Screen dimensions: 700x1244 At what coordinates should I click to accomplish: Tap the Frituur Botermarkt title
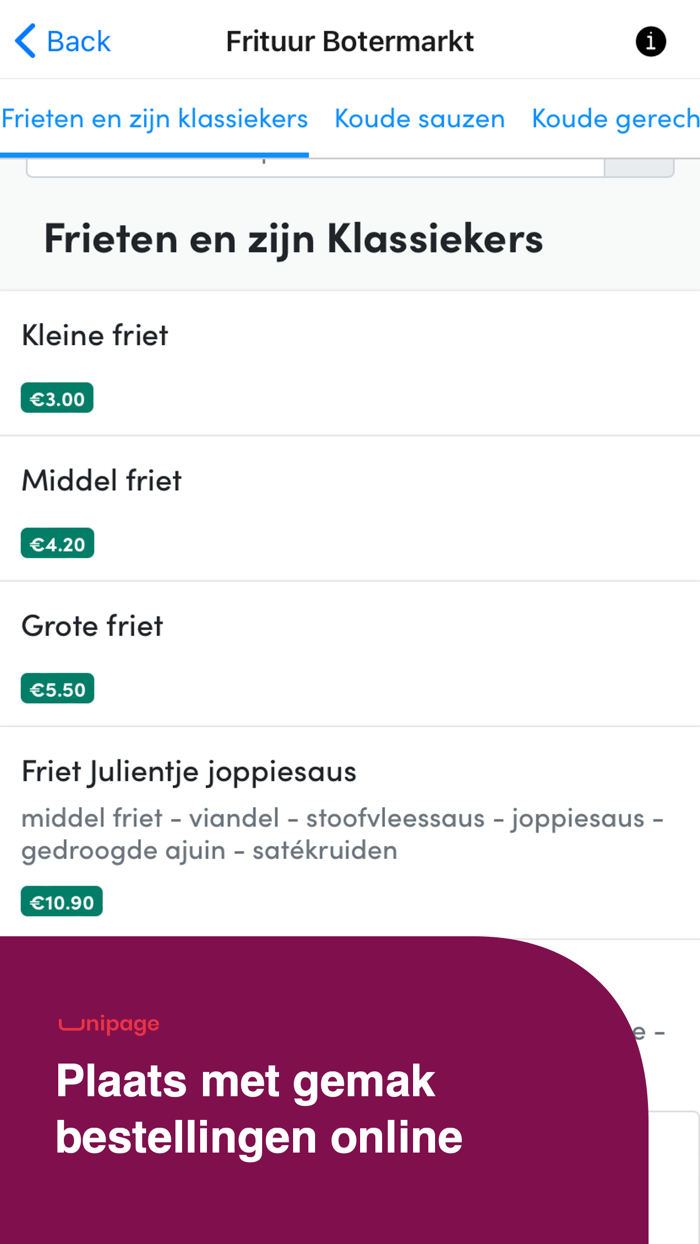point(350,41)
